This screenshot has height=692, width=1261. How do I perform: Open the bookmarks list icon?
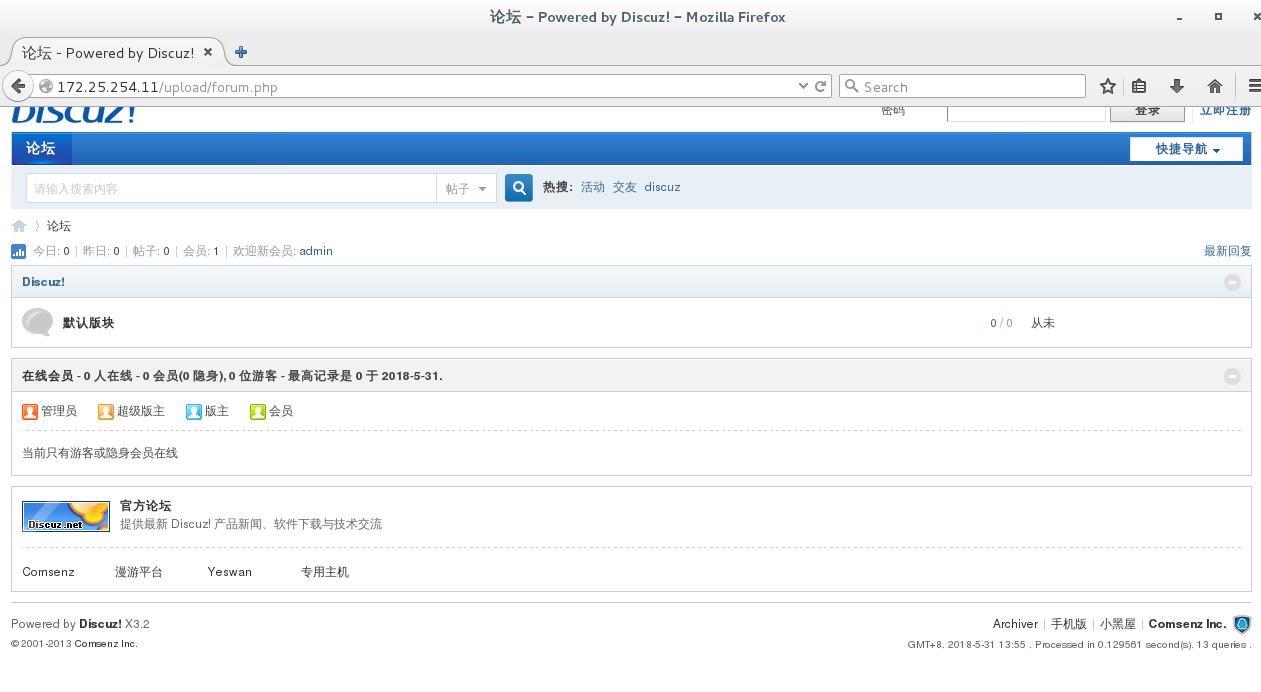pos(1139,86)
